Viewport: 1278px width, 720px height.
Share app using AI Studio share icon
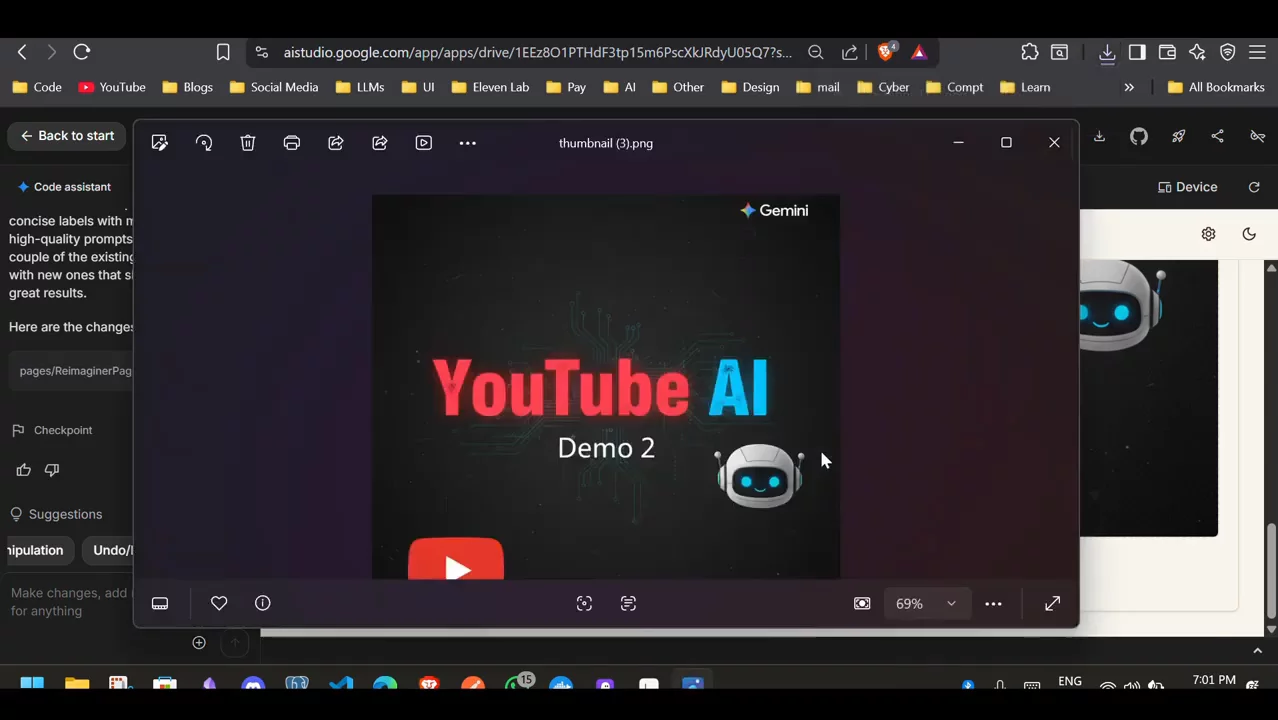pos(1217,136)
